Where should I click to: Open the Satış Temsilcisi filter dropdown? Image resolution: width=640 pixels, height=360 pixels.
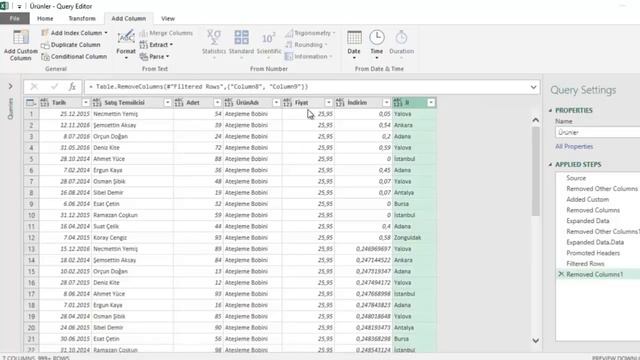(x=167, y=102)
